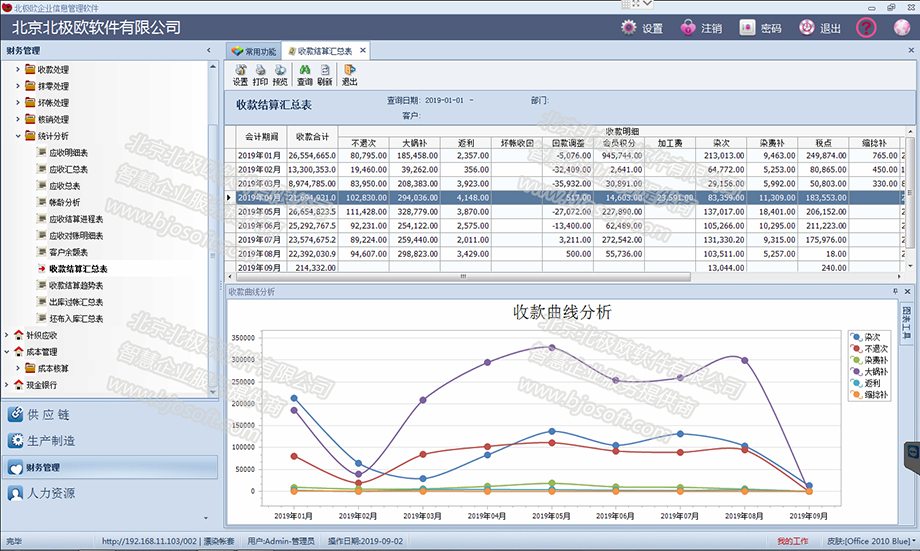920x551 pixels.
Task: Open the skin selector Office 2010 Blue dropdown
Action: pos(871,540)
